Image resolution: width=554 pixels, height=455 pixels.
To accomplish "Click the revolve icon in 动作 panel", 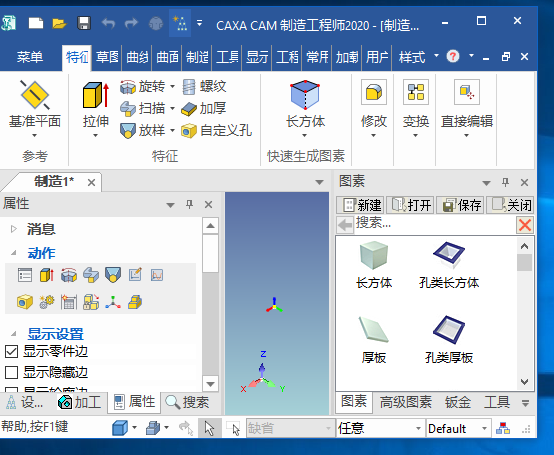I will (69, 275).
